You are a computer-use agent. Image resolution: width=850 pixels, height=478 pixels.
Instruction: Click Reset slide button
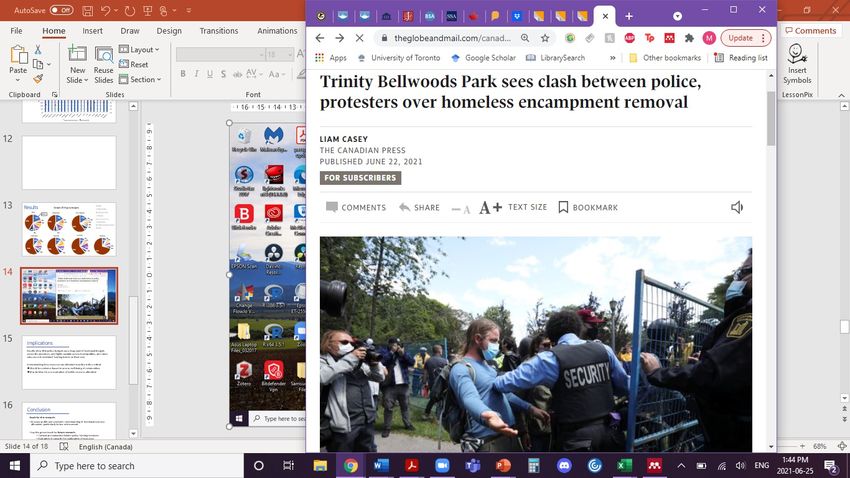click(x=134, y=64)
